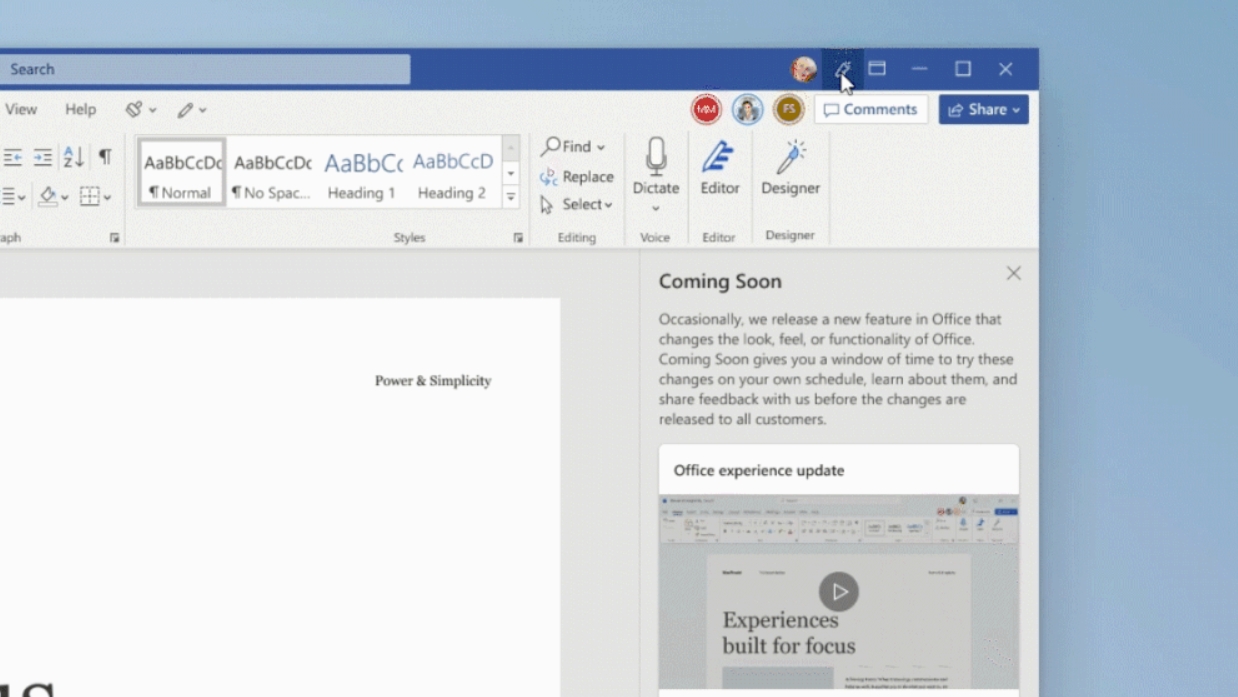Click the styles gallery row-up arrow
This screenshot has height=697, width=1238.
point(511,149)
